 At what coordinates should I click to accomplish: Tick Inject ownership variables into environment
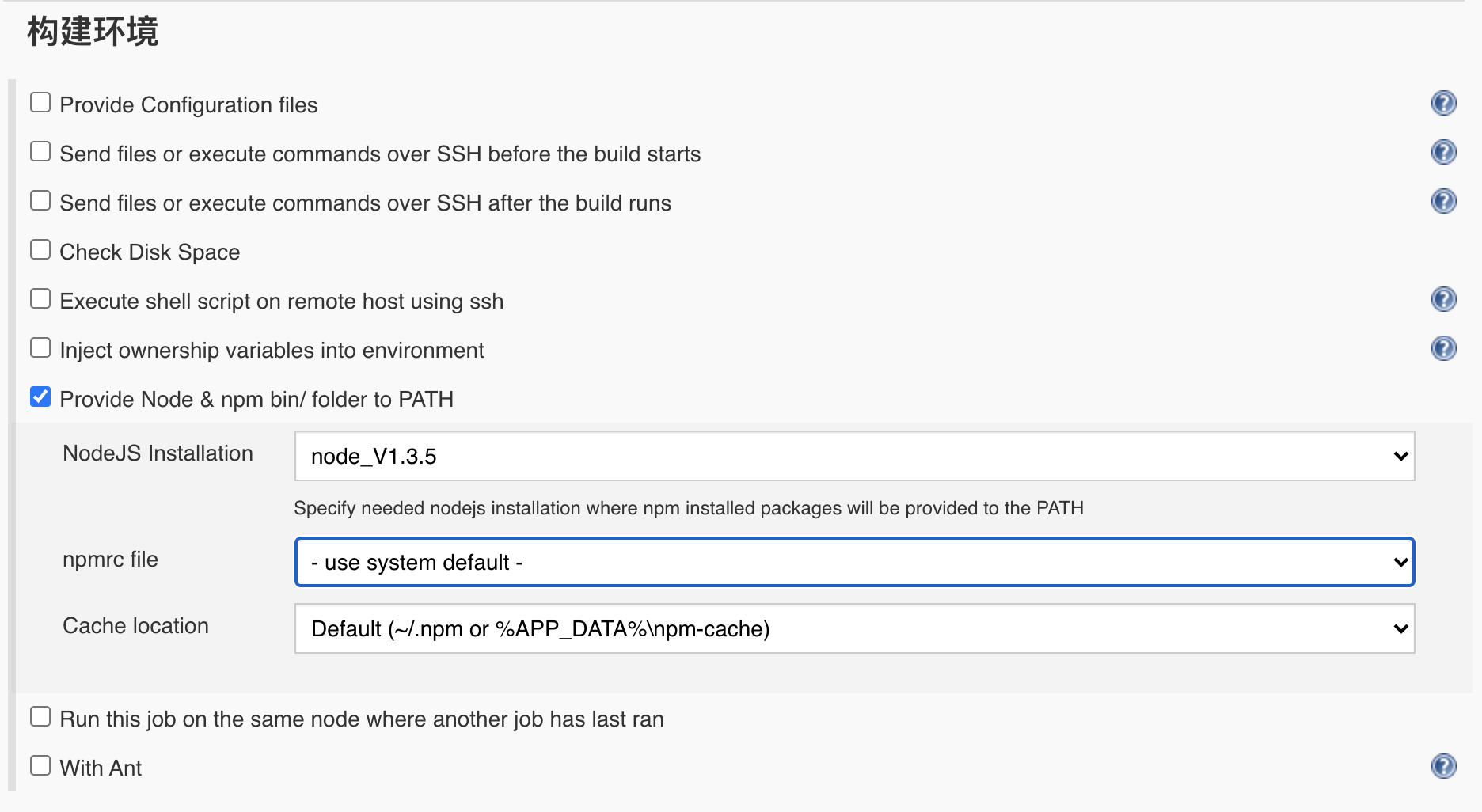click(40, 348)
